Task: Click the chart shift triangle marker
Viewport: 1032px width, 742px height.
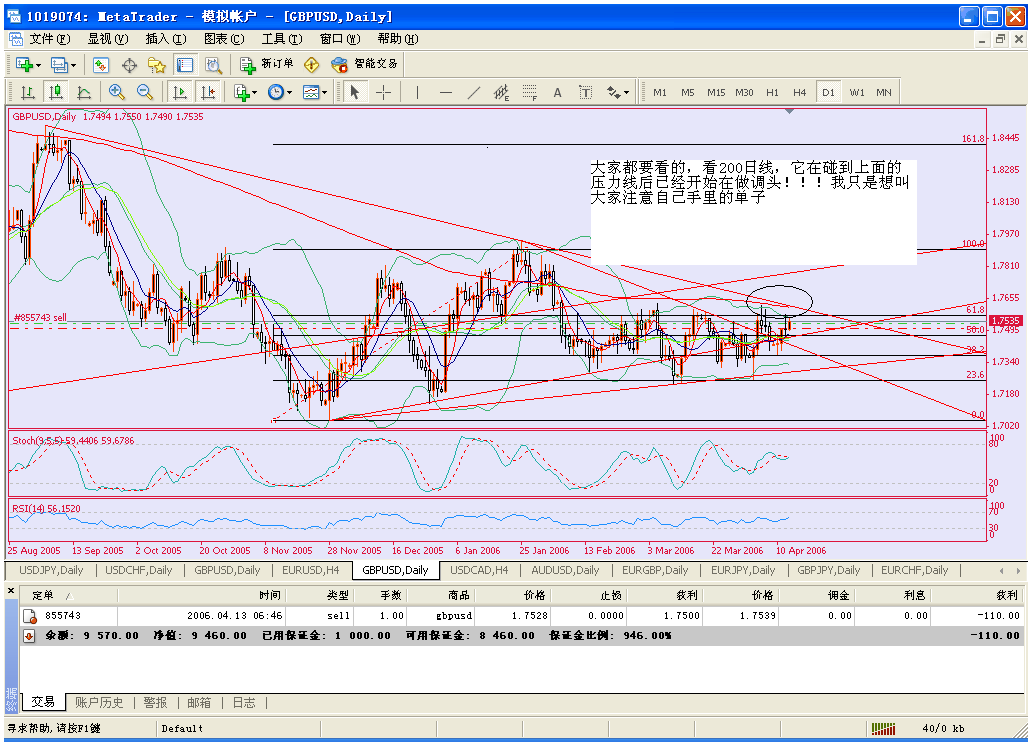Action: point(789,111)
